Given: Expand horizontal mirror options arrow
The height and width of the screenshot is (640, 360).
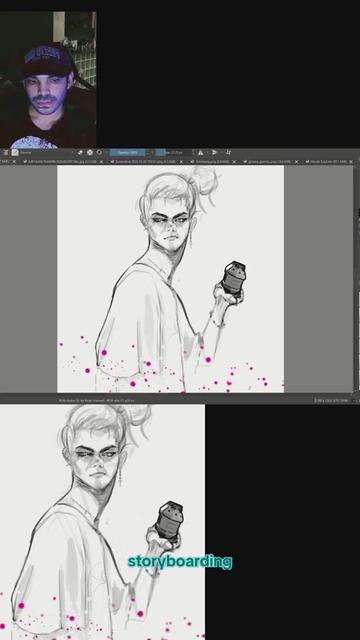Looking at the screenshot, I should click(x=207, y=152).
